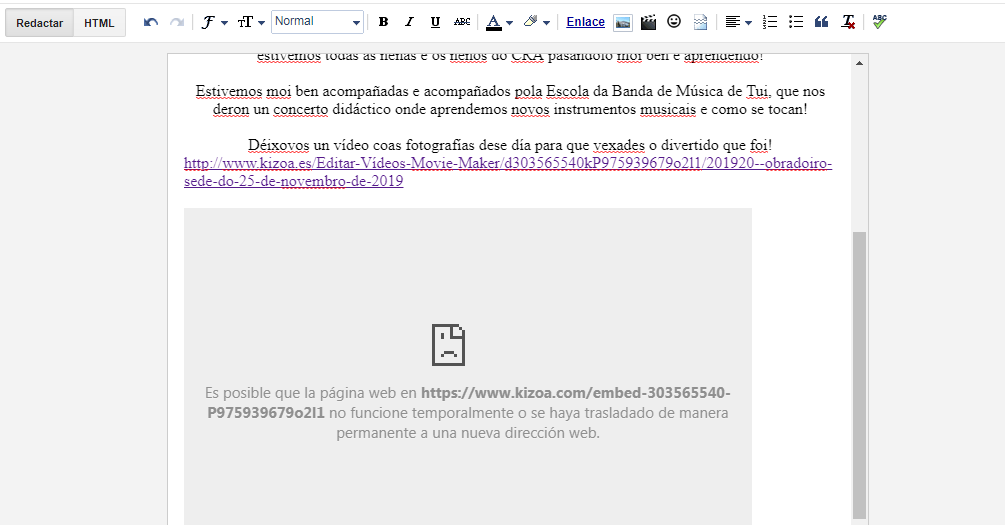The image size is (1005, 525).
Task: Insert an image into the post
Action: click(x=622, y=23)
